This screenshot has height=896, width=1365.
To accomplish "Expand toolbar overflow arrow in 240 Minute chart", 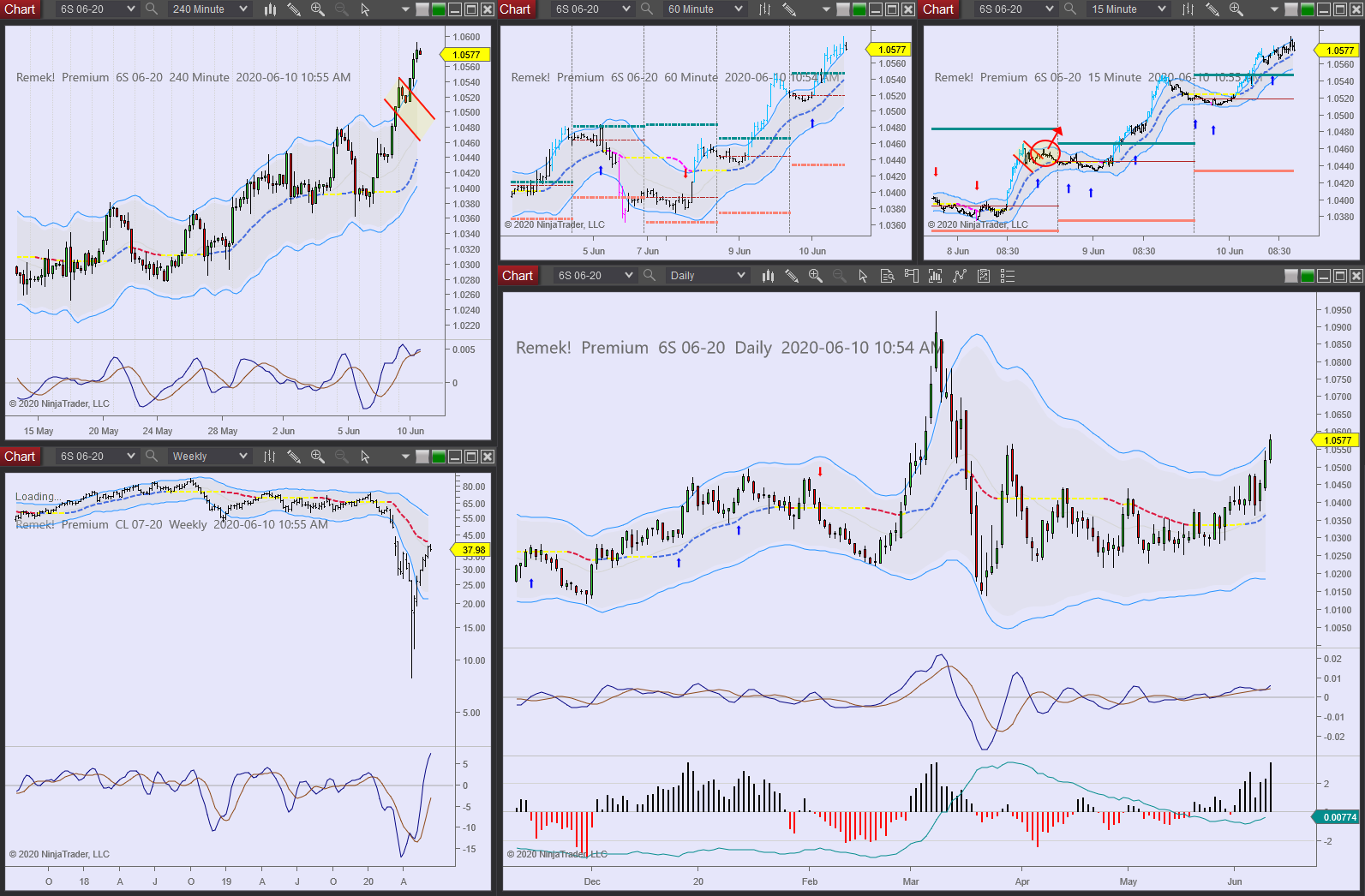I will (x=405, y=9).
